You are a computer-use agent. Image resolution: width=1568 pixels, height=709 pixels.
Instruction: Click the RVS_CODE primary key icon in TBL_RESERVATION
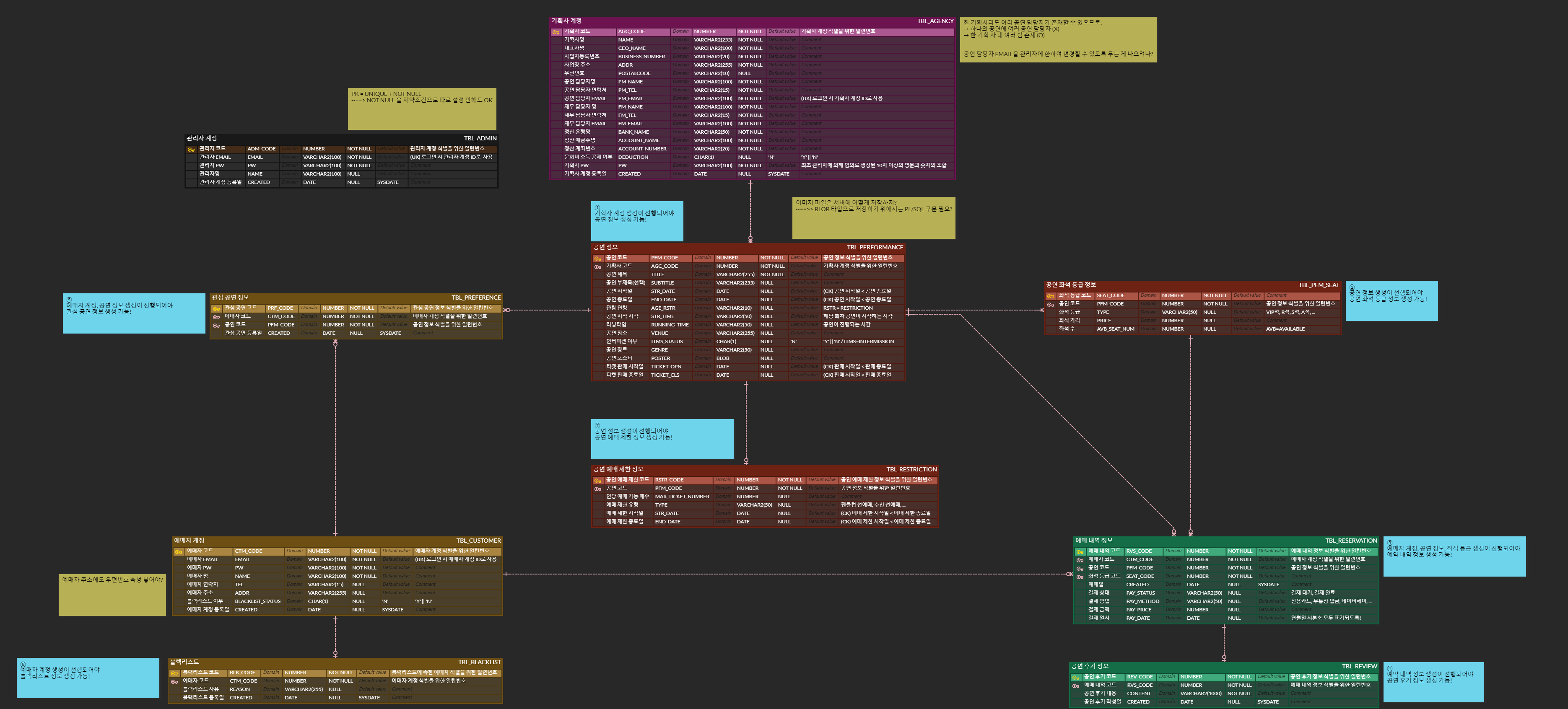pyautogui.click(x=1079, y=551)
